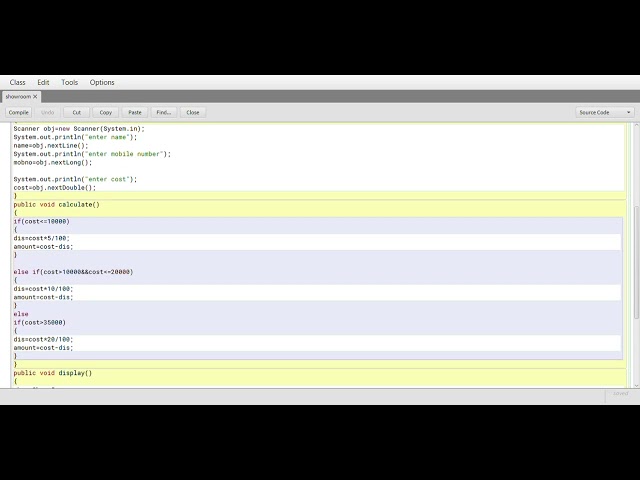Open the Class menu

coord(18,82)
